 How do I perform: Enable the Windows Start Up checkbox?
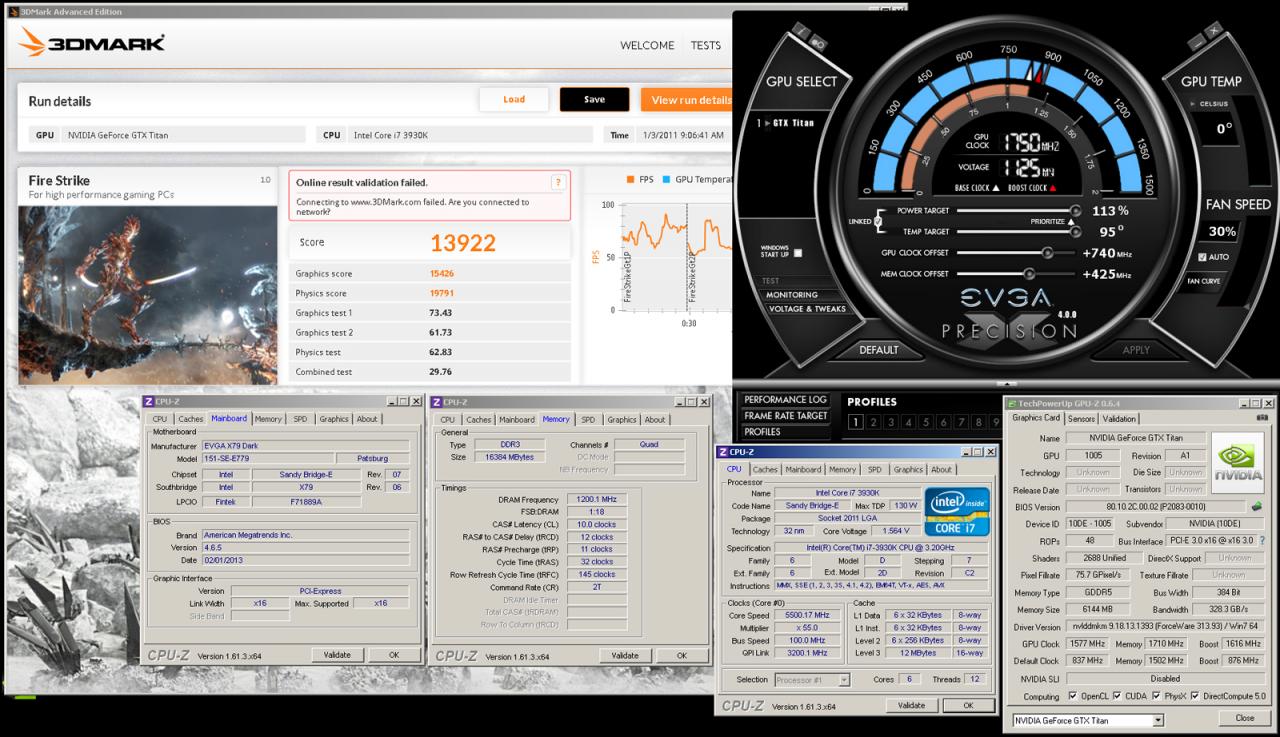pos(797,253)
